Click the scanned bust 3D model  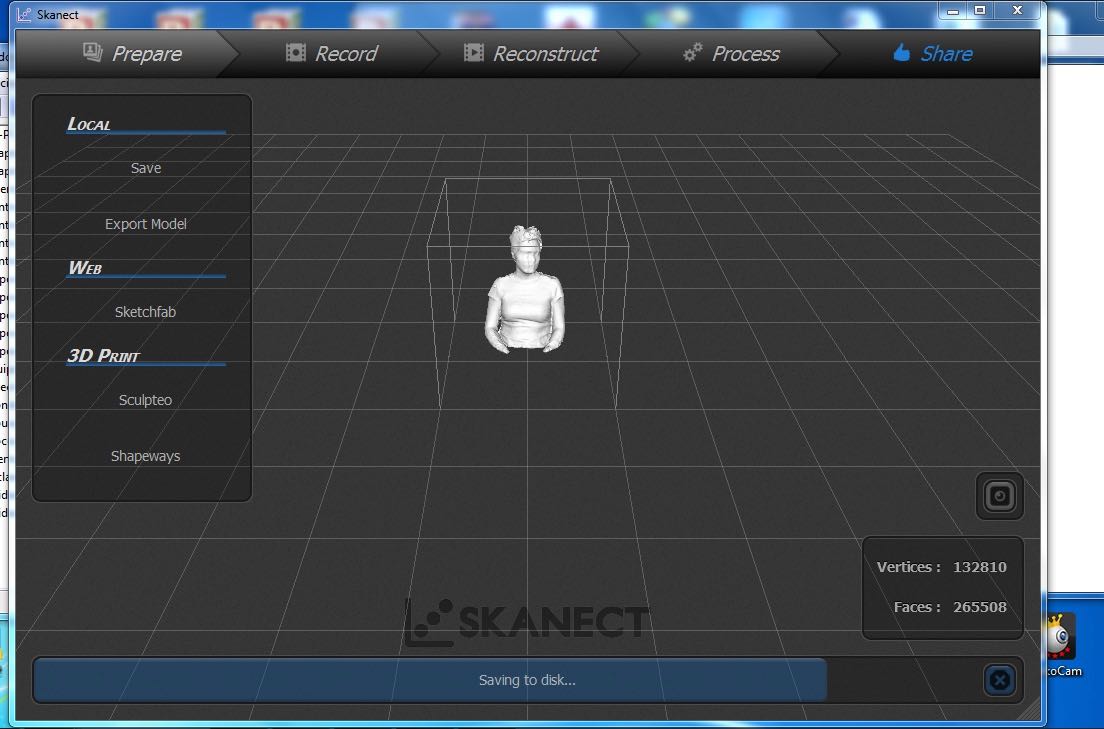tap(525, 289)
